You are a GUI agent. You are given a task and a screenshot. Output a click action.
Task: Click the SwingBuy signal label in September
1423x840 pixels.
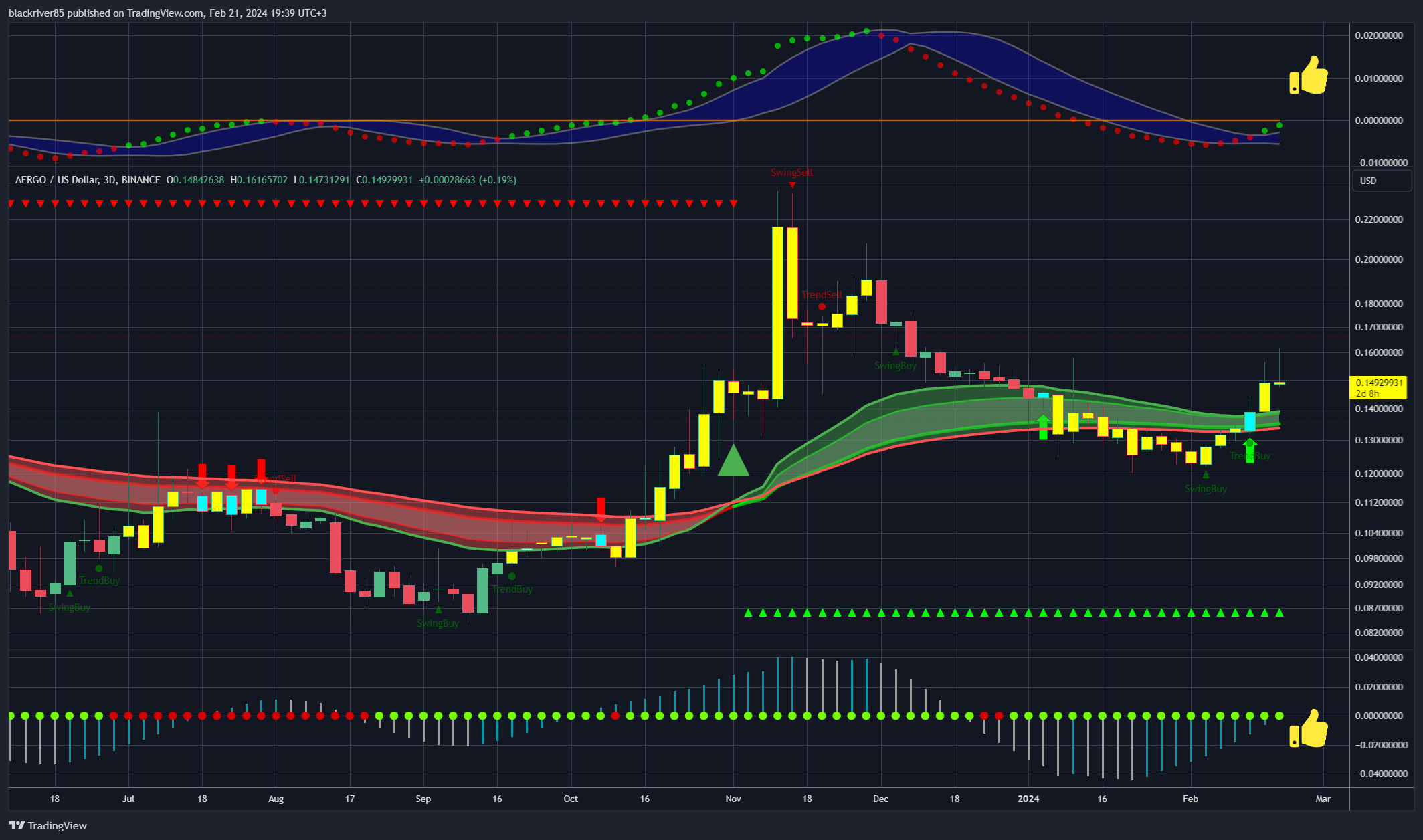438,623
